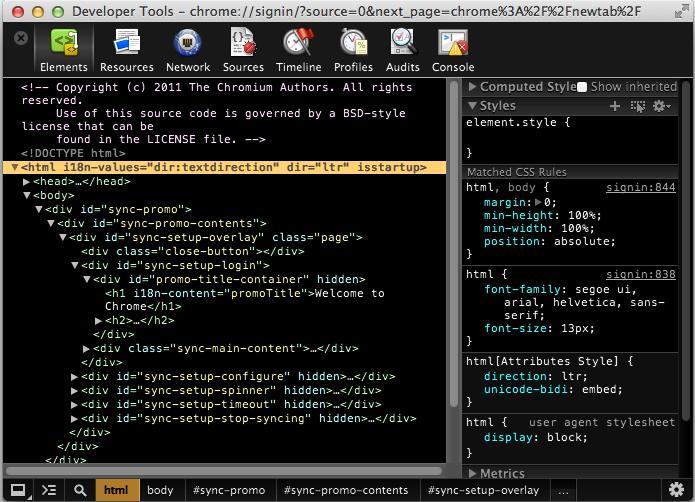
Task: Toggle element state selector icon in Styles
Action: (637, 106)
